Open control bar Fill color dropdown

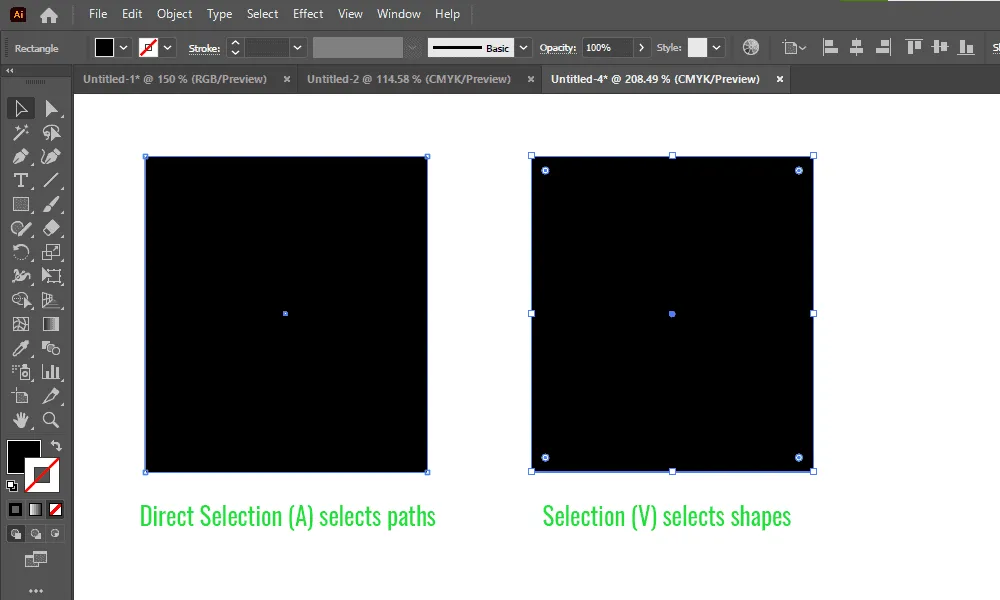pos(124,48)
